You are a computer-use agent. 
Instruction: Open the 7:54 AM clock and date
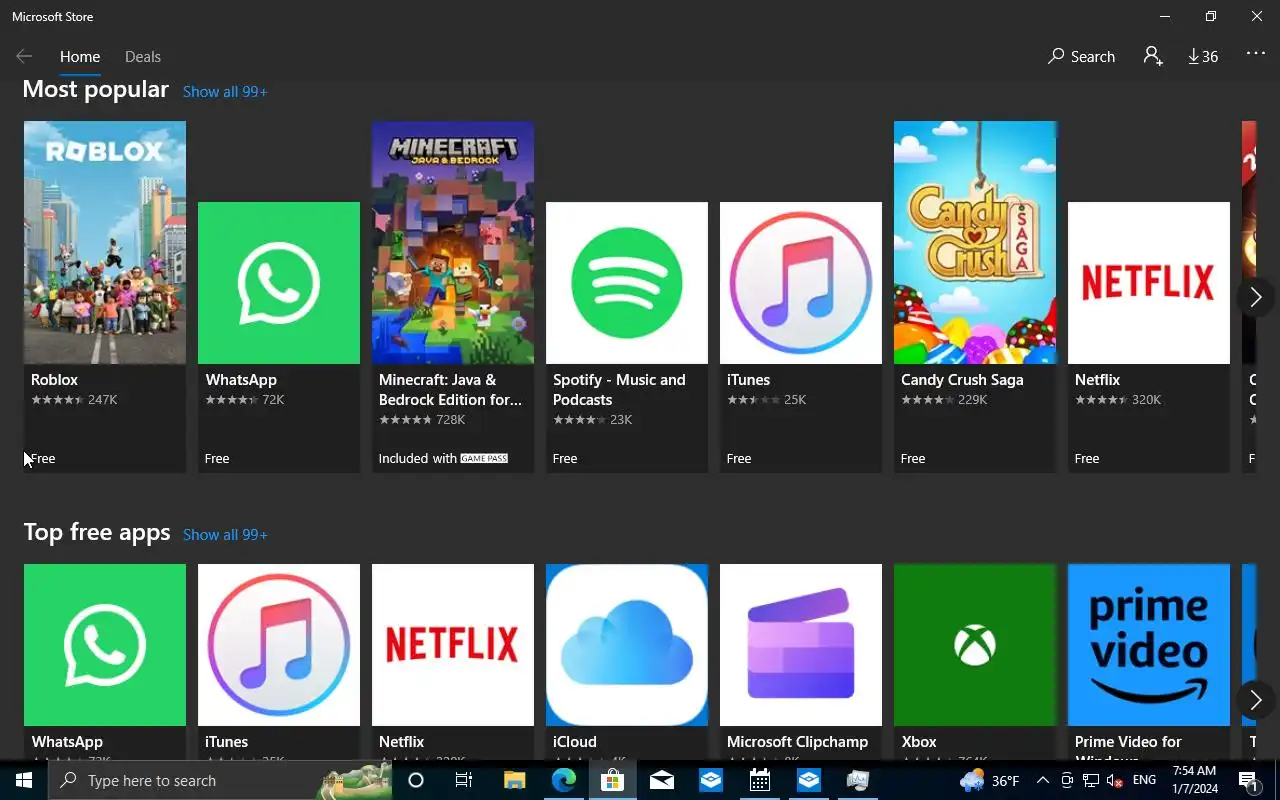(1194, 780)
